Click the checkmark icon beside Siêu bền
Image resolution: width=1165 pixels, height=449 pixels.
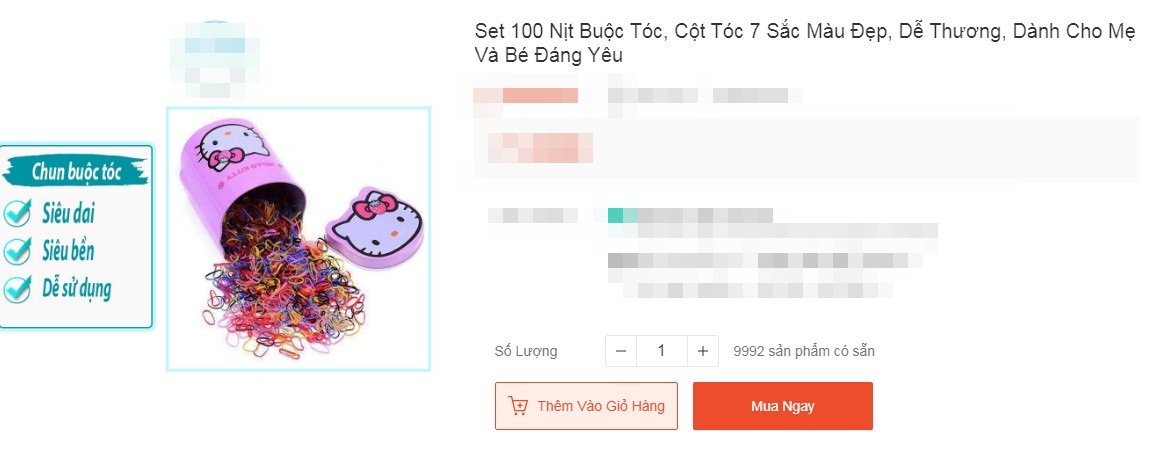[17, 251]
